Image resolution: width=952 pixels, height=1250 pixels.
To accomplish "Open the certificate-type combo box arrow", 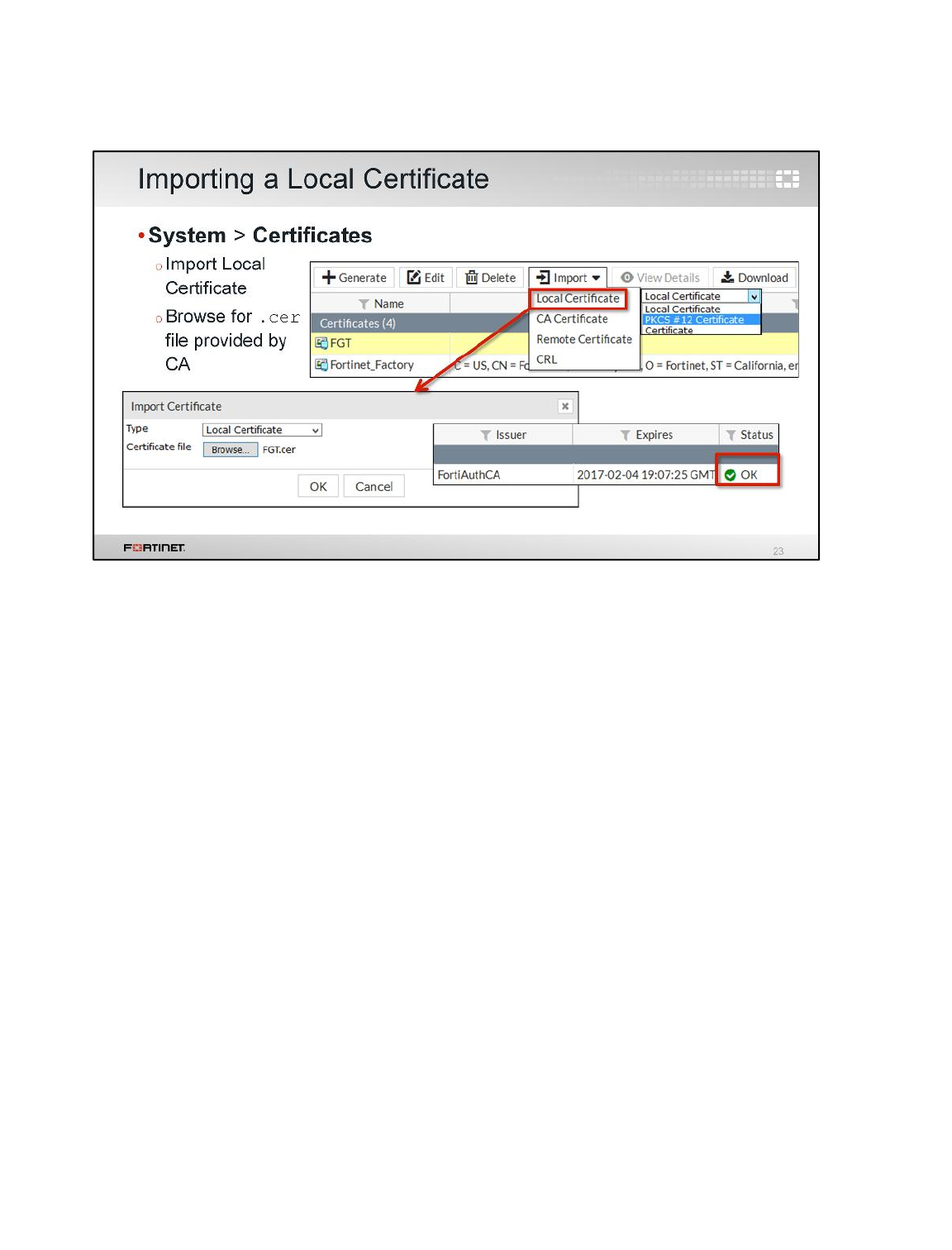I will click(x=754, y=297).
